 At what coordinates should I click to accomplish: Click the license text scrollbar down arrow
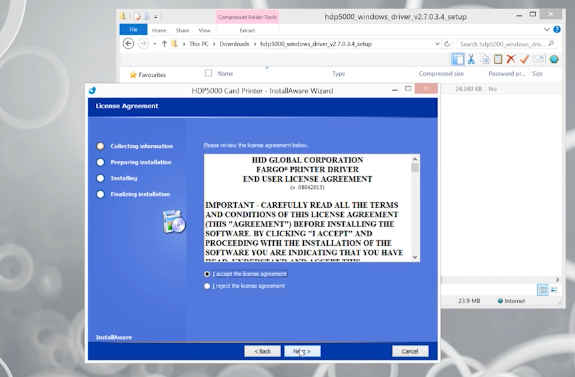(x=415, y=257)
